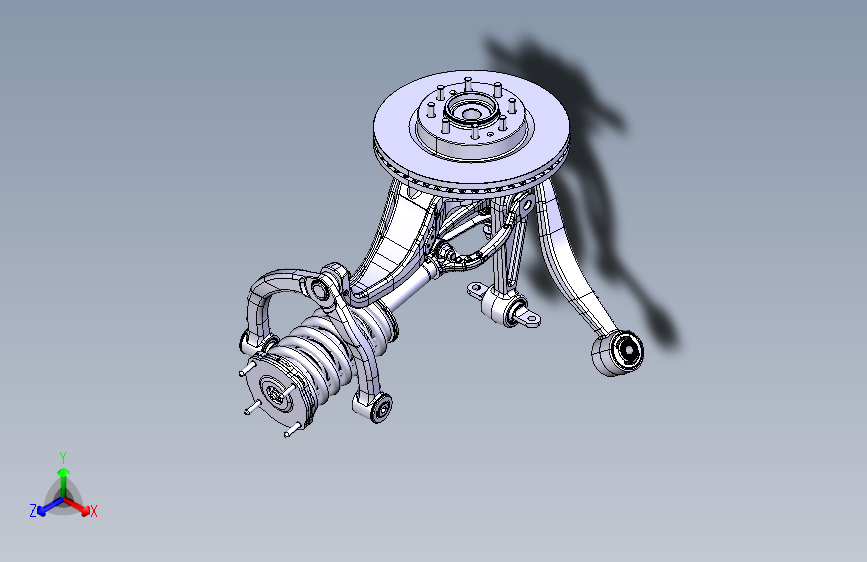Select the bracket-mounted bushing with two ears
Screen dimensions: 867x562
click(x=505, y=306)
